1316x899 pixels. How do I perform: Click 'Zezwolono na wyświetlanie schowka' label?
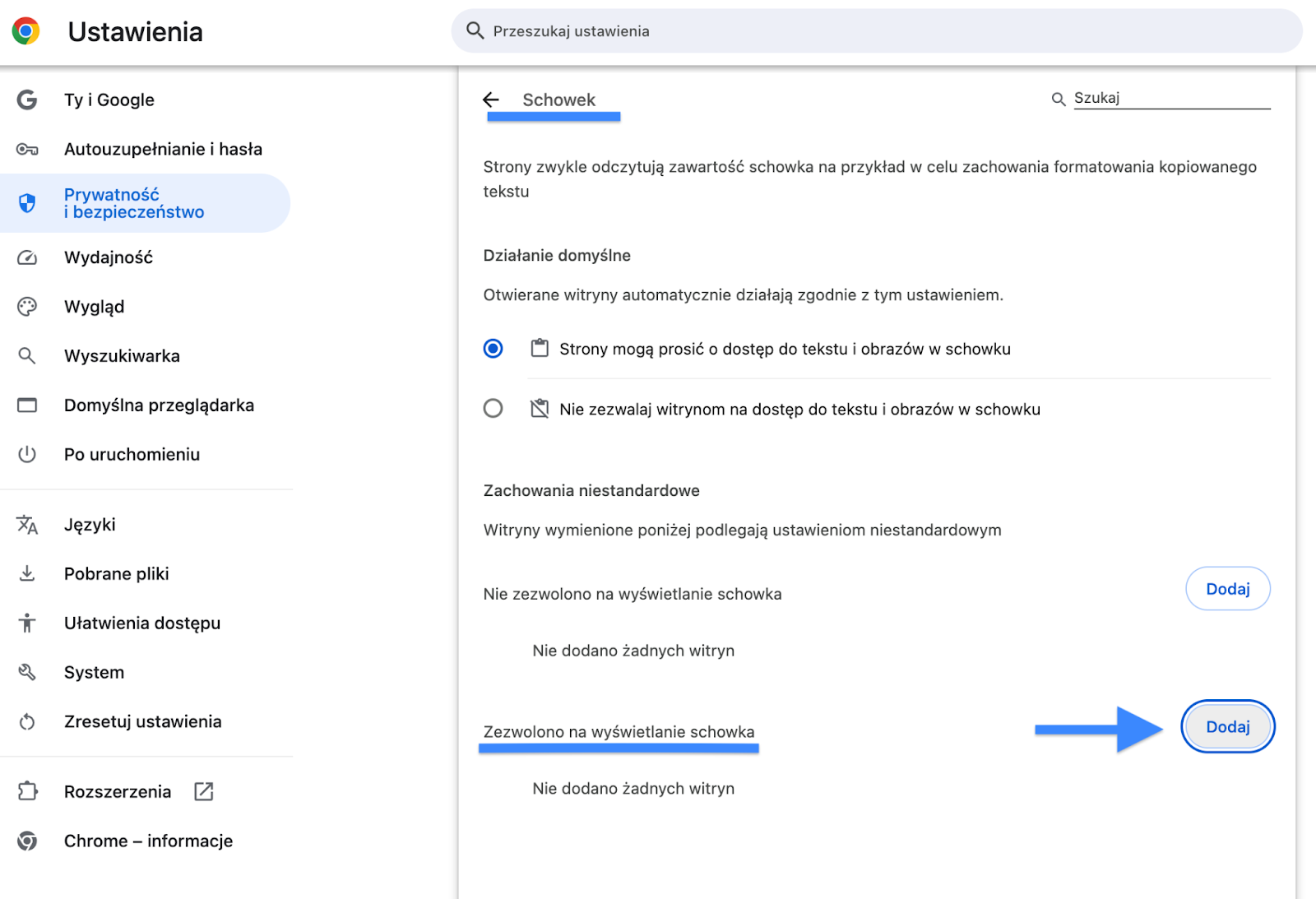tap(619, 731)
